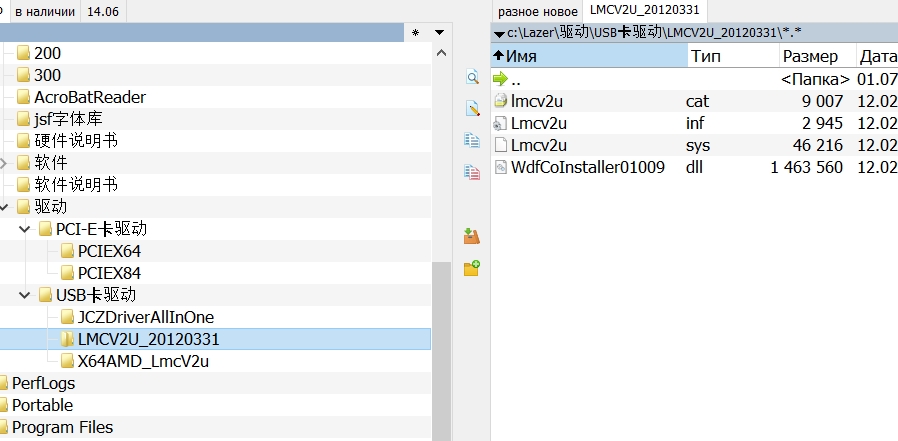Collapse the USB卡驱动 tree node

coord(25,295)
